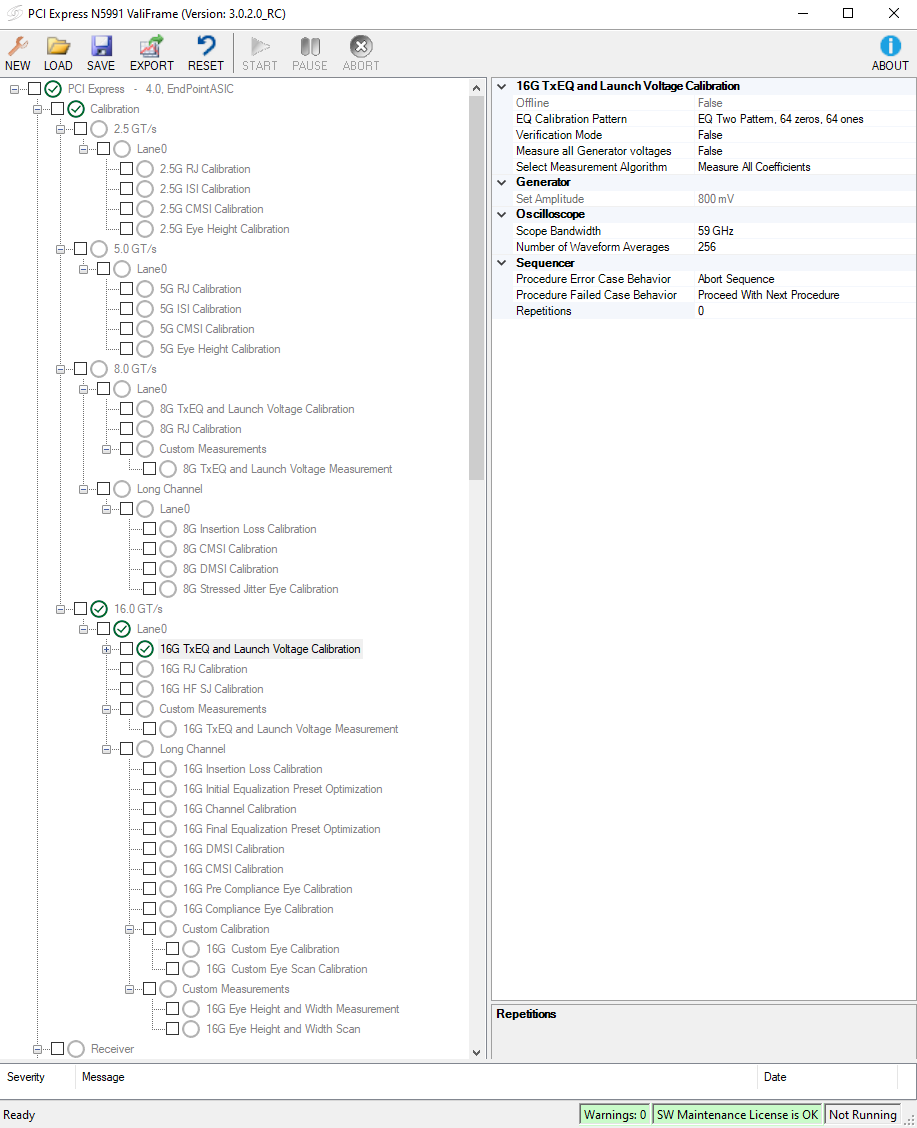The height and width of the screenshot is (1128, 917).
Task: Open the ABOUT info icon
Action: tap(890, 46)
